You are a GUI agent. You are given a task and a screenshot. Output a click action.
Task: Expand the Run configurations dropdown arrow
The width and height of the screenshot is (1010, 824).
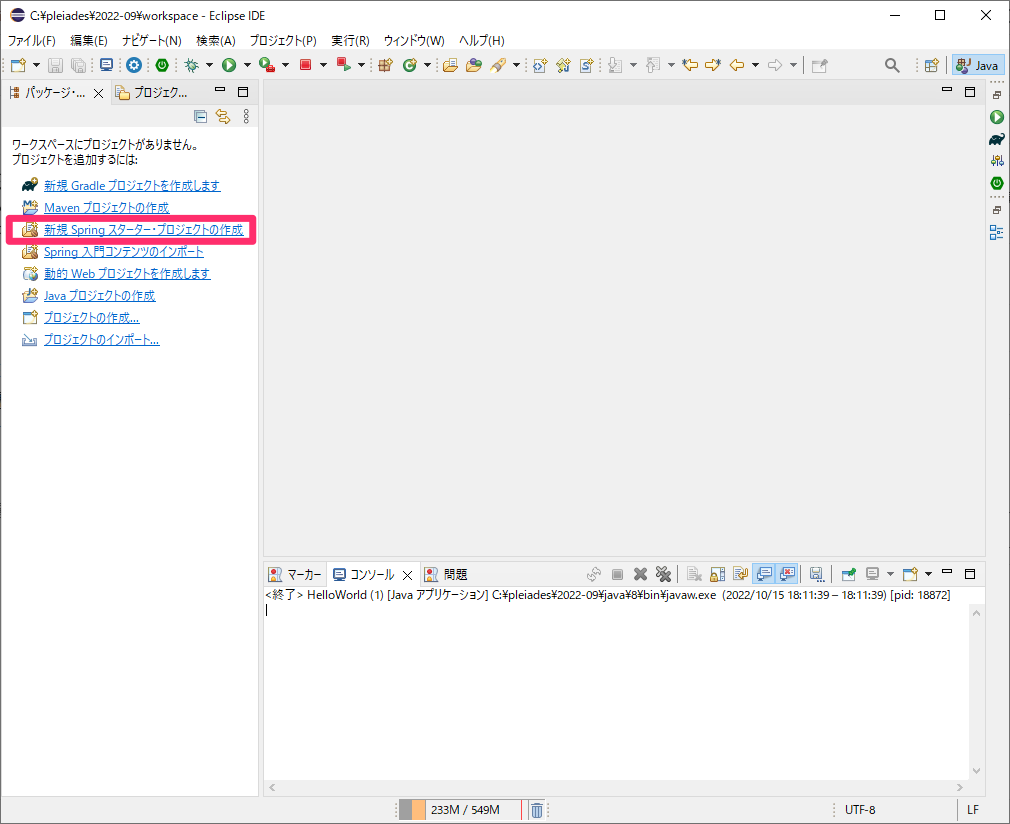coord(247,65)
